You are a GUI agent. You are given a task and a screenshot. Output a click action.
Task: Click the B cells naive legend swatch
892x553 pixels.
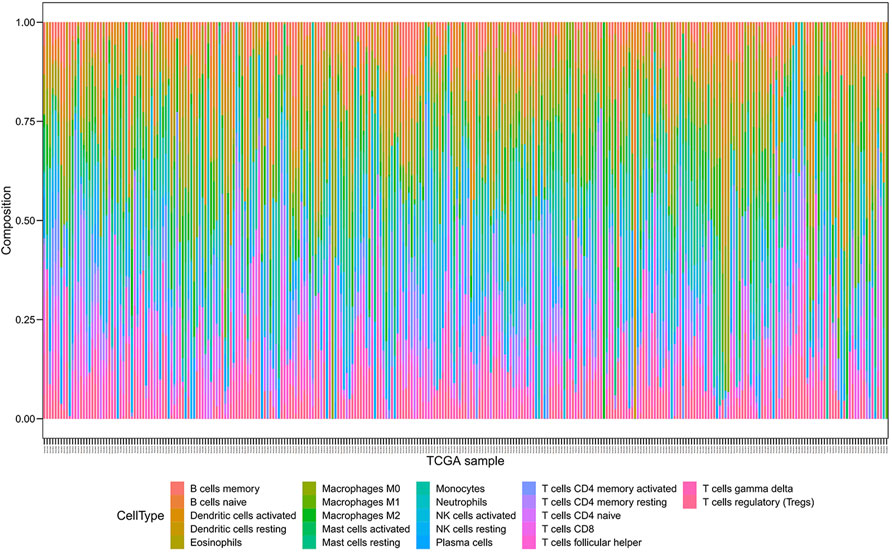click(x=177, y=502)
